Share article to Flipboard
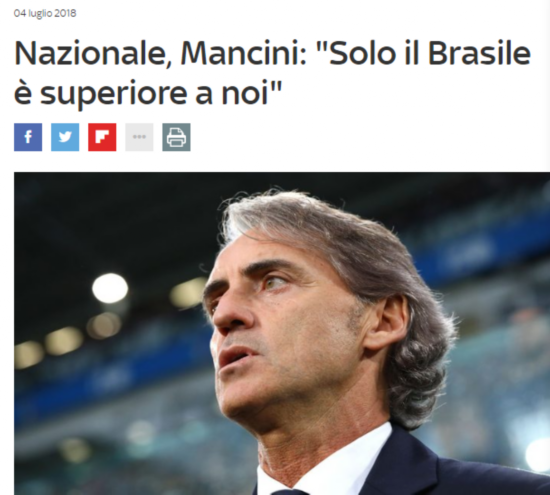Image resolution: width=550 pixels, height=495 pixels. (102, 137)
